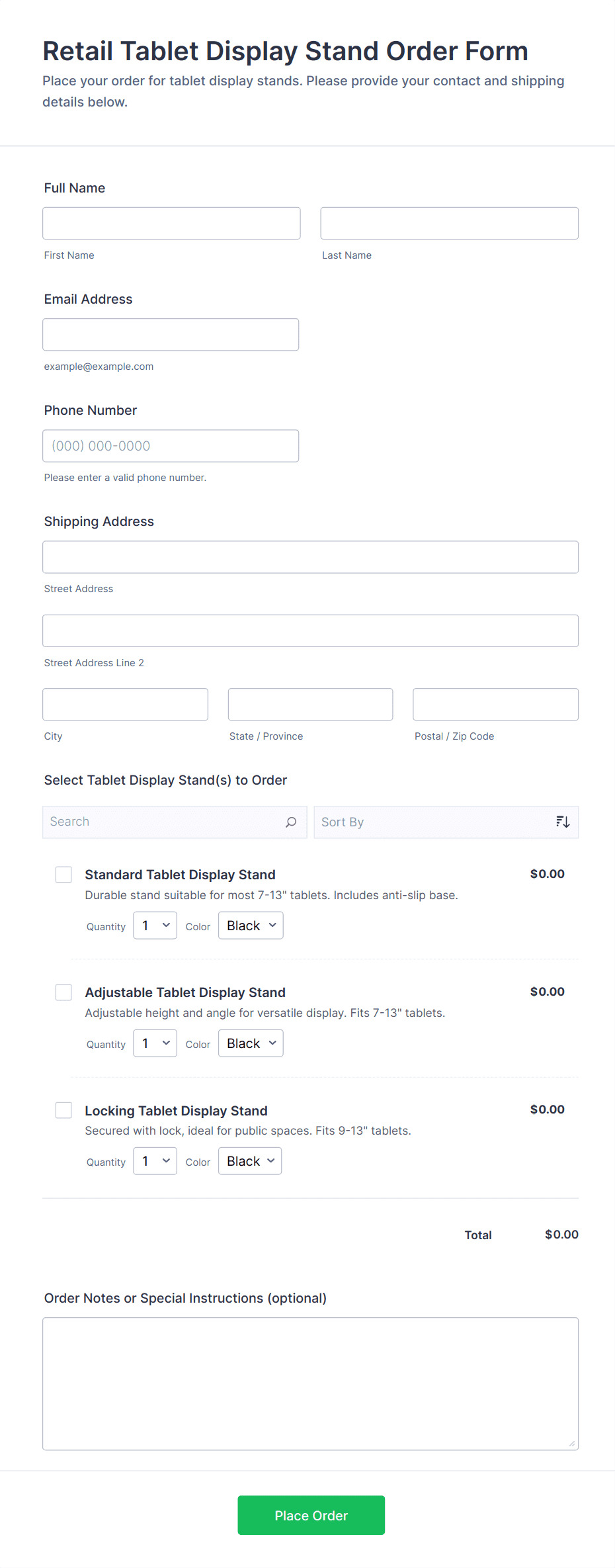Image resolution: width=615 pixels, height=1568 pixels.
Task: Click the Email Address input box
Action: (171, 334)
